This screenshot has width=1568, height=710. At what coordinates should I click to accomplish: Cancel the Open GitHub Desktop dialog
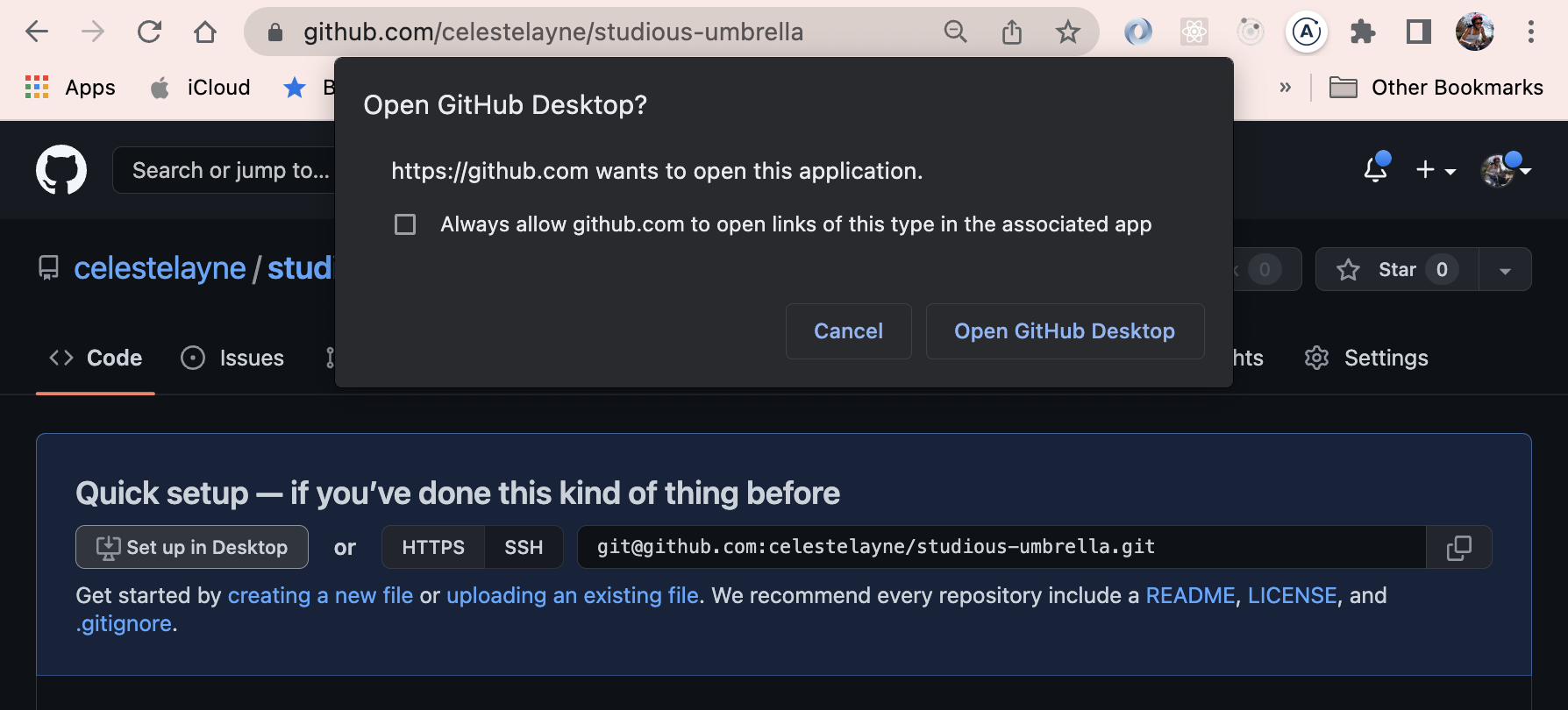848,331
